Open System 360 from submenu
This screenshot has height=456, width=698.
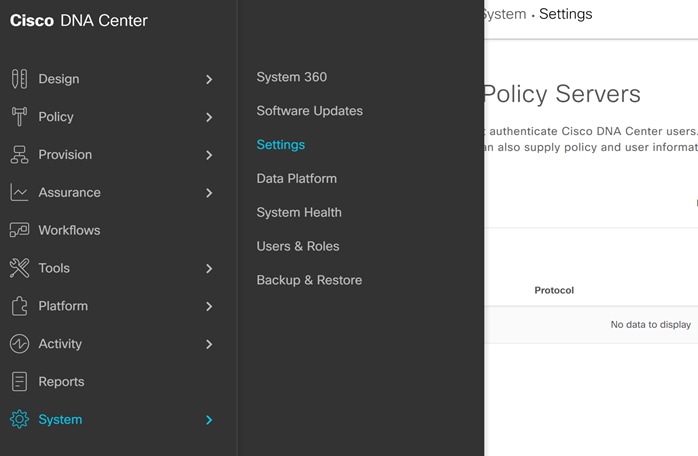(x=292, y=77)
